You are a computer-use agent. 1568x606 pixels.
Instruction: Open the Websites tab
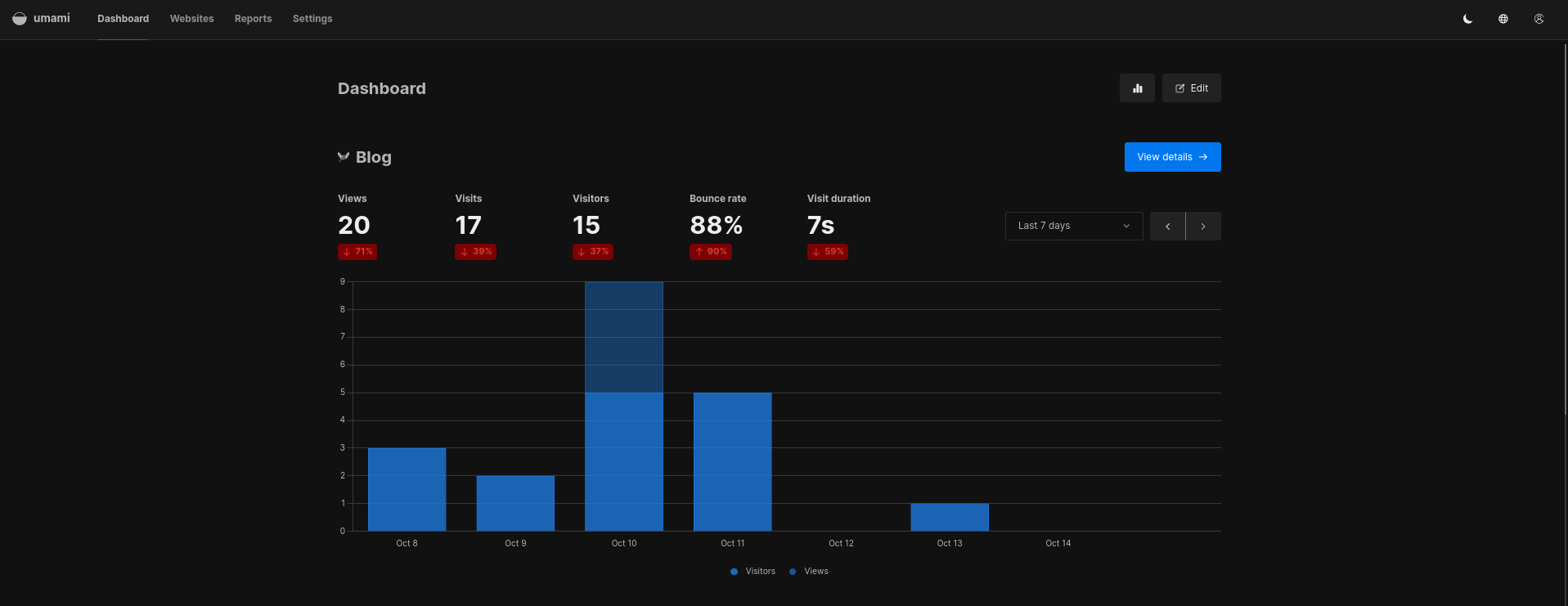(191, 19)
